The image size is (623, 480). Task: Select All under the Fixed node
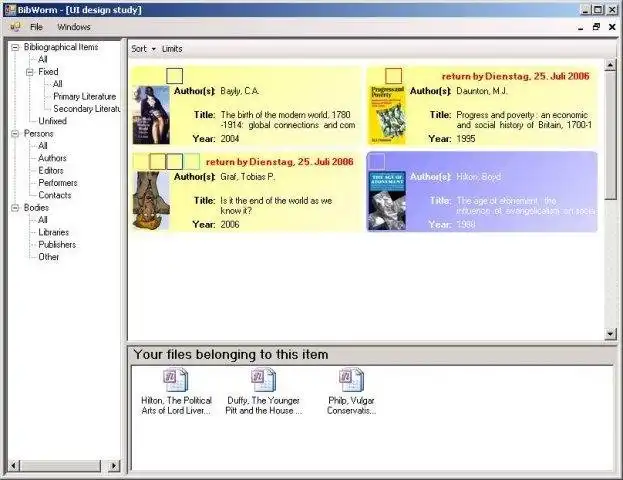(58, 84)
